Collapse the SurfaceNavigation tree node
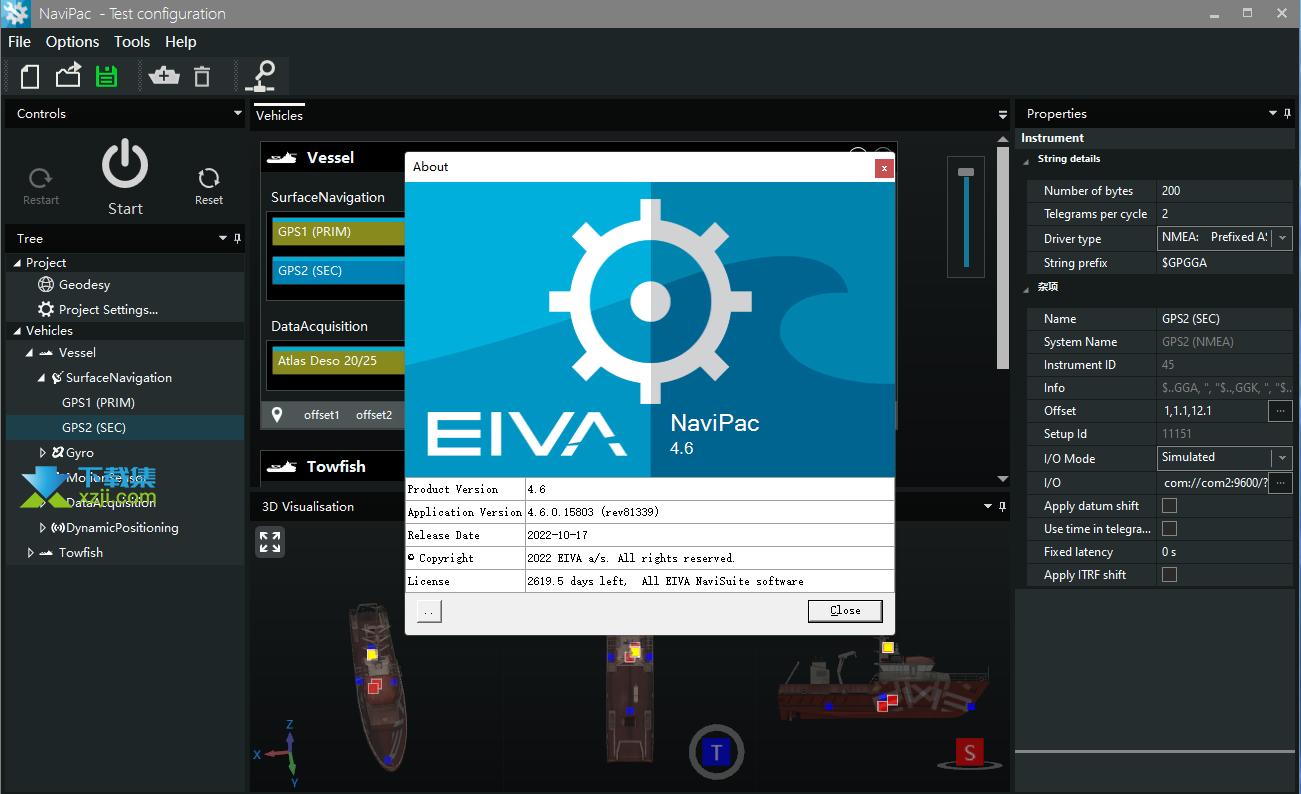This screenshot has width=1301, height=794. click(x=42, y=378)
